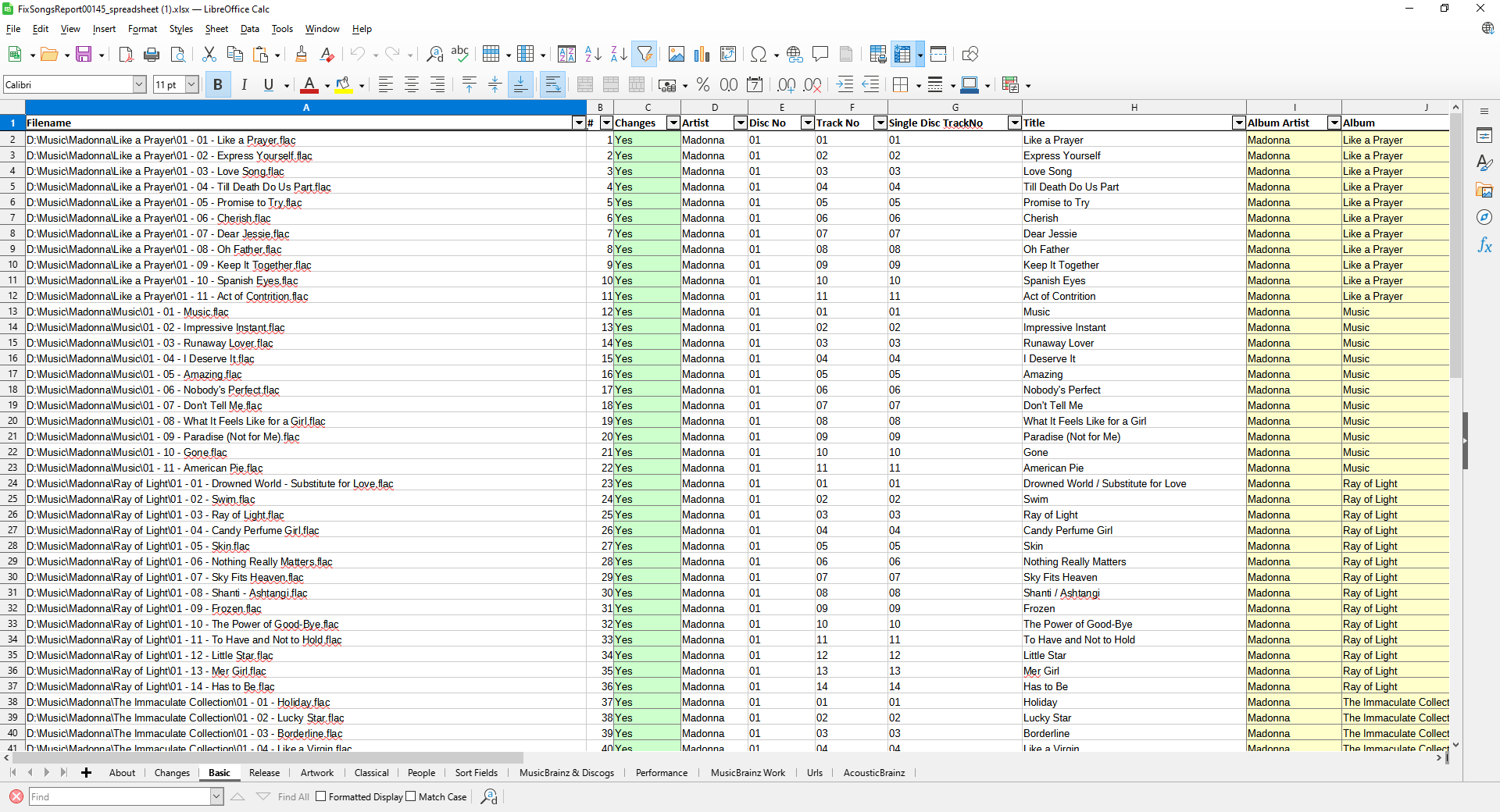Open Find & Replace from find bar
Screen dimensions: 1500x812
tap(489, 796)
